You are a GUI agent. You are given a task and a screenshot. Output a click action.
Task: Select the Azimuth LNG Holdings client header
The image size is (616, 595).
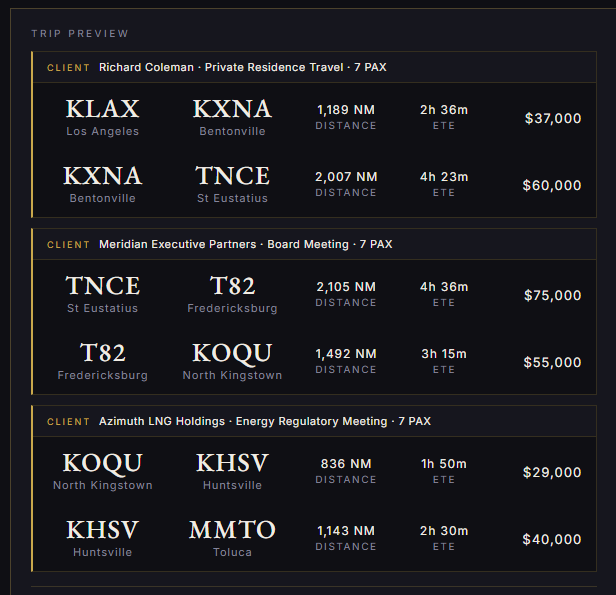[x=314, y=421]
